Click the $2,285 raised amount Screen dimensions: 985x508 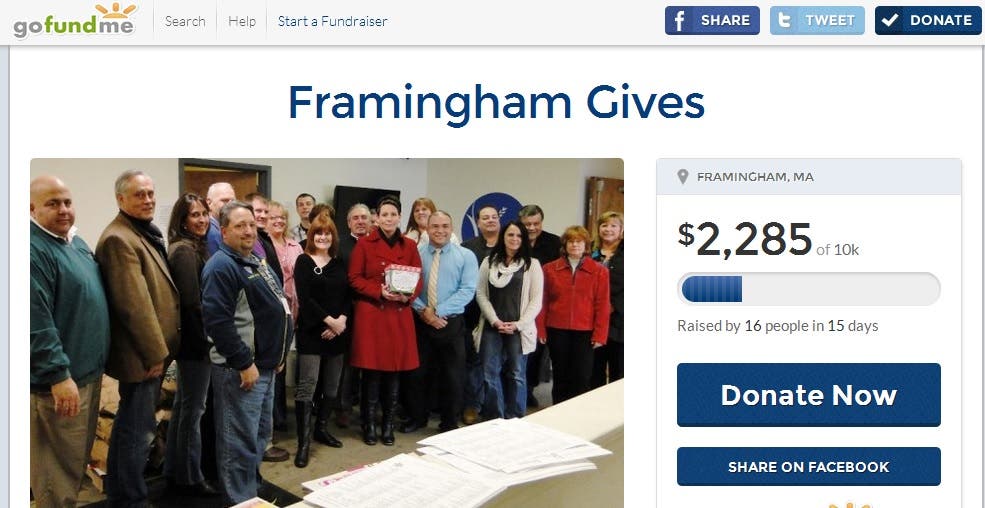pos(745,239)
